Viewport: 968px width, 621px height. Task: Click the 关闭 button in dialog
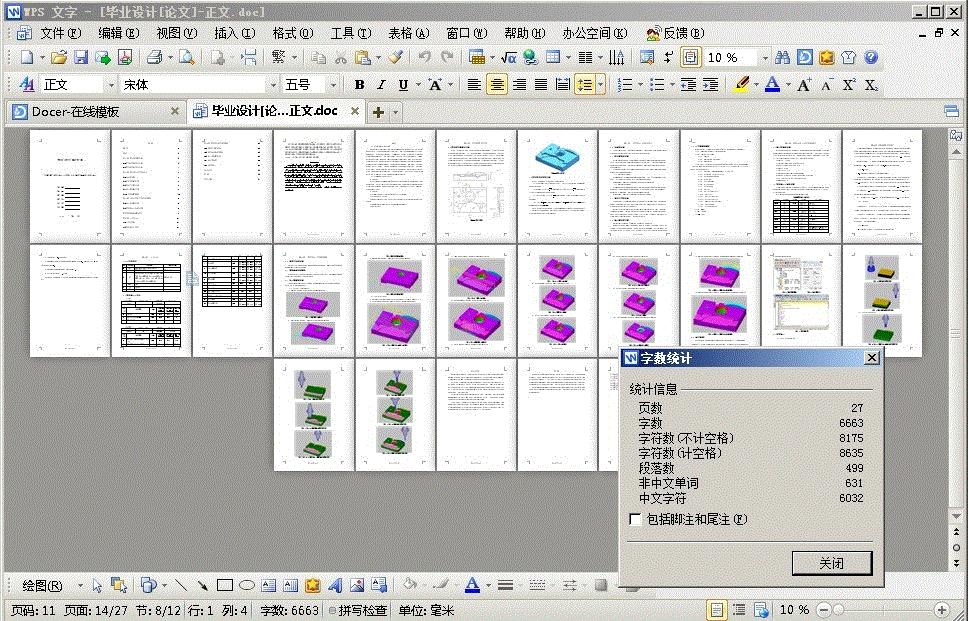(x=832, y=562)
